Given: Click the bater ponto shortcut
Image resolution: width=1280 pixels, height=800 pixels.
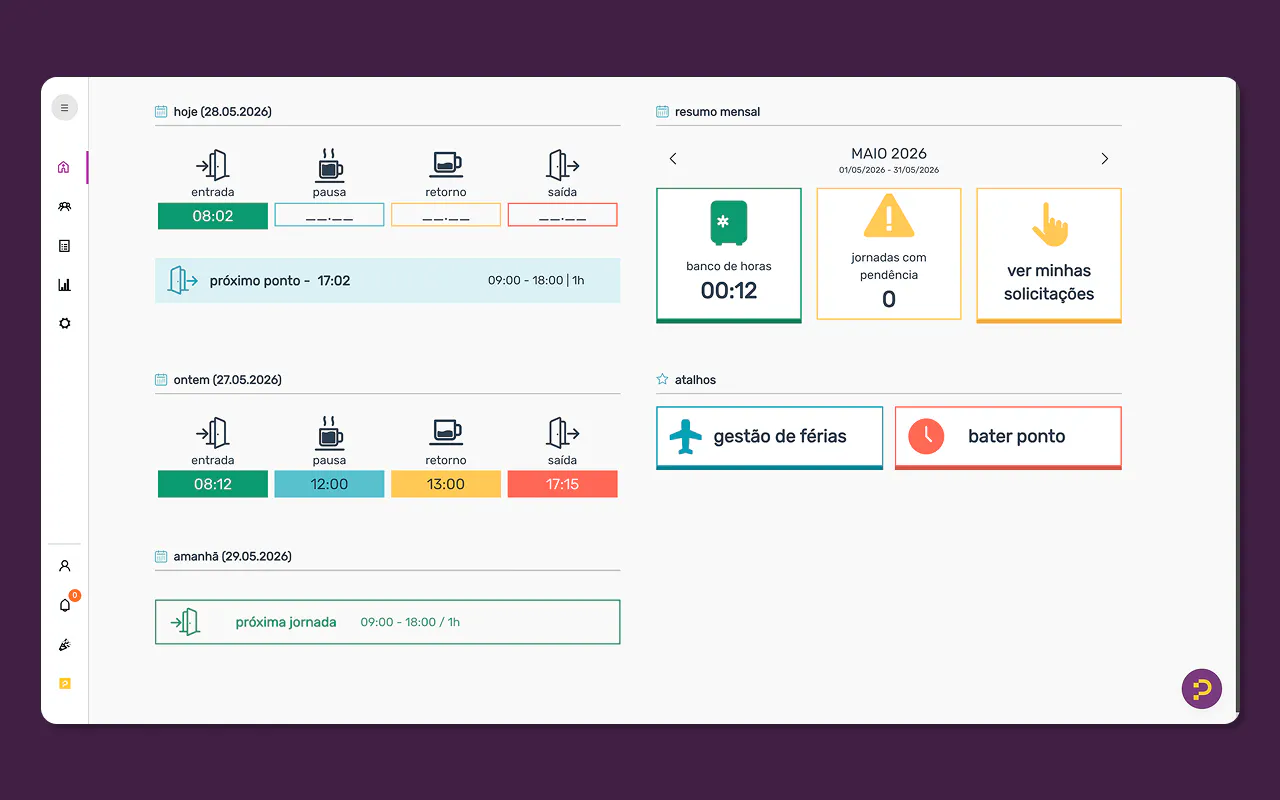Looking at the screenshot, I should click(1008, 437).
